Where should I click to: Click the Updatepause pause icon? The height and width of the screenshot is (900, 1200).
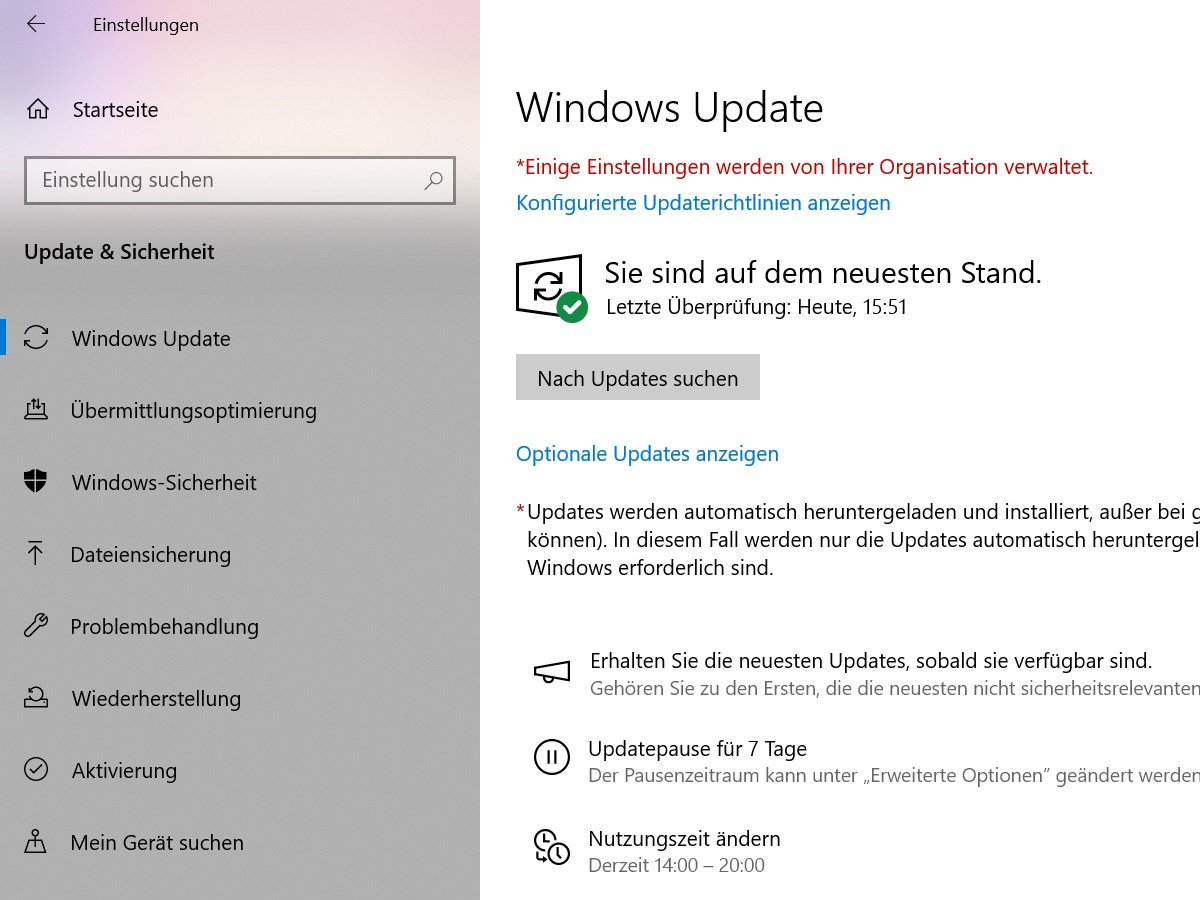click(551, 757)
